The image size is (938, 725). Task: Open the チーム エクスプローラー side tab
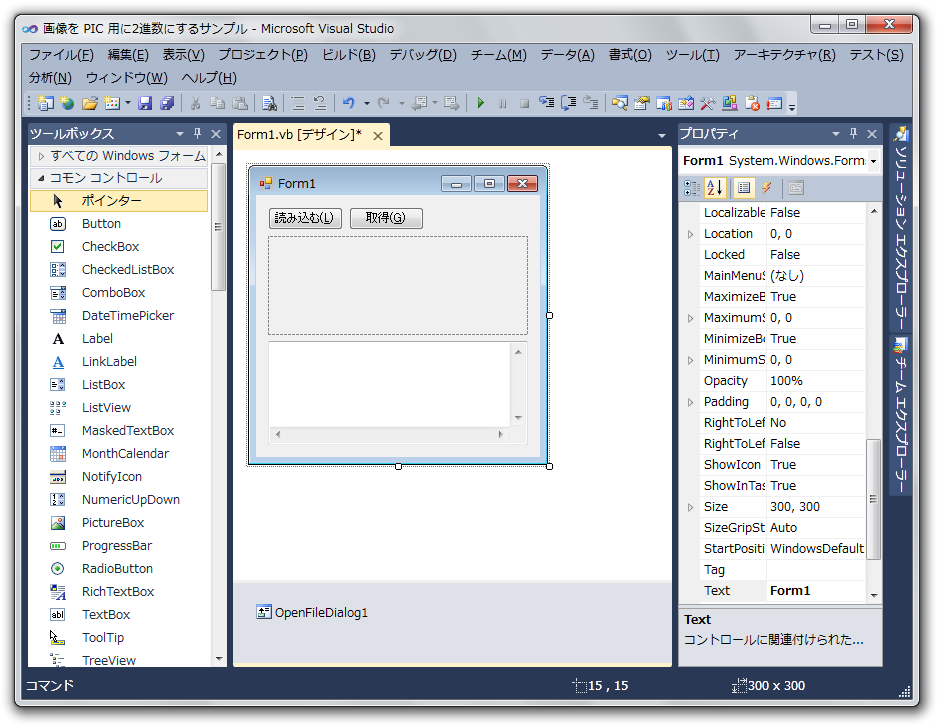point(901,416)
